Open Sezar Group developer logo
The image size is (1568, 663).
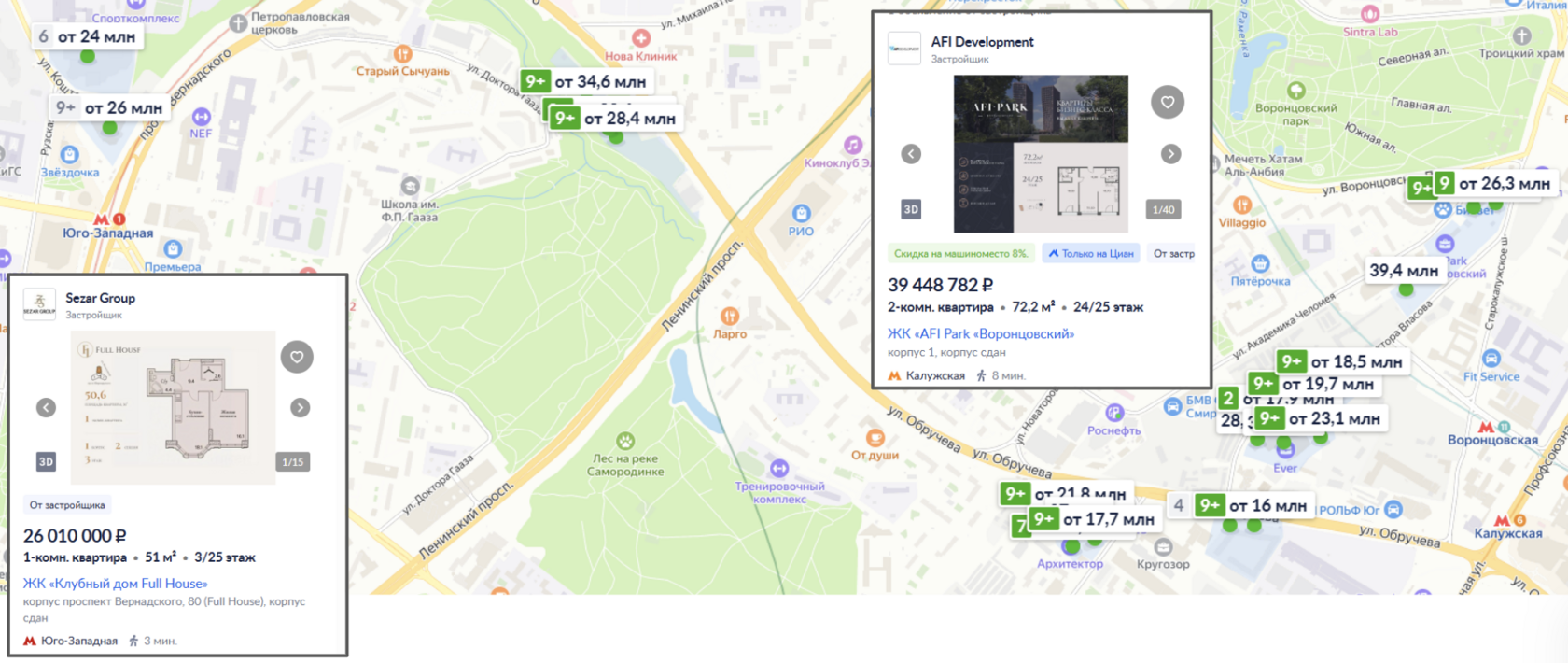[39, 304]
